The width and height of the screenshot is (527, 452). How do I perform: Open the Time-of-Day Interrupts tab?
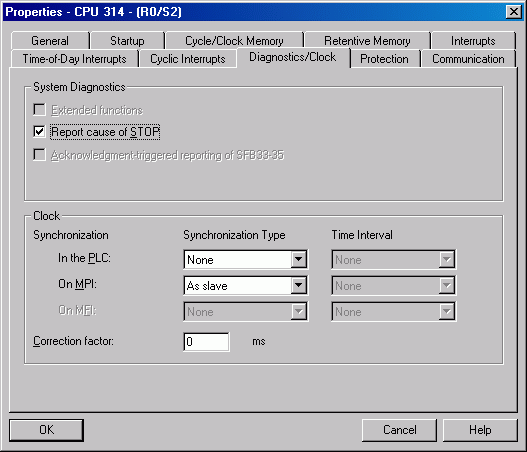(x=75, y=59)
